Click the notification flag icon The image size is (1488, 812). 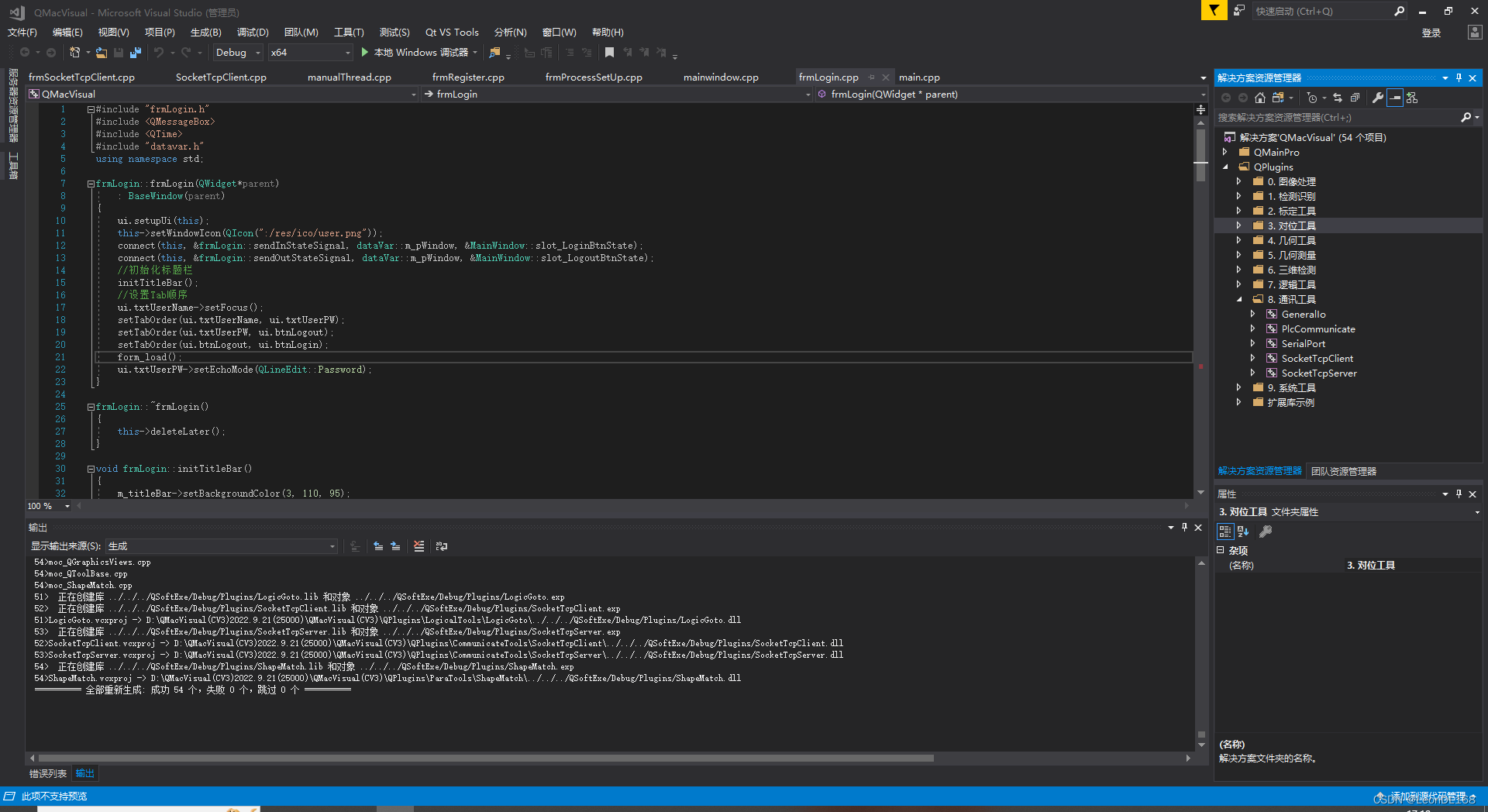point(1214,11)
